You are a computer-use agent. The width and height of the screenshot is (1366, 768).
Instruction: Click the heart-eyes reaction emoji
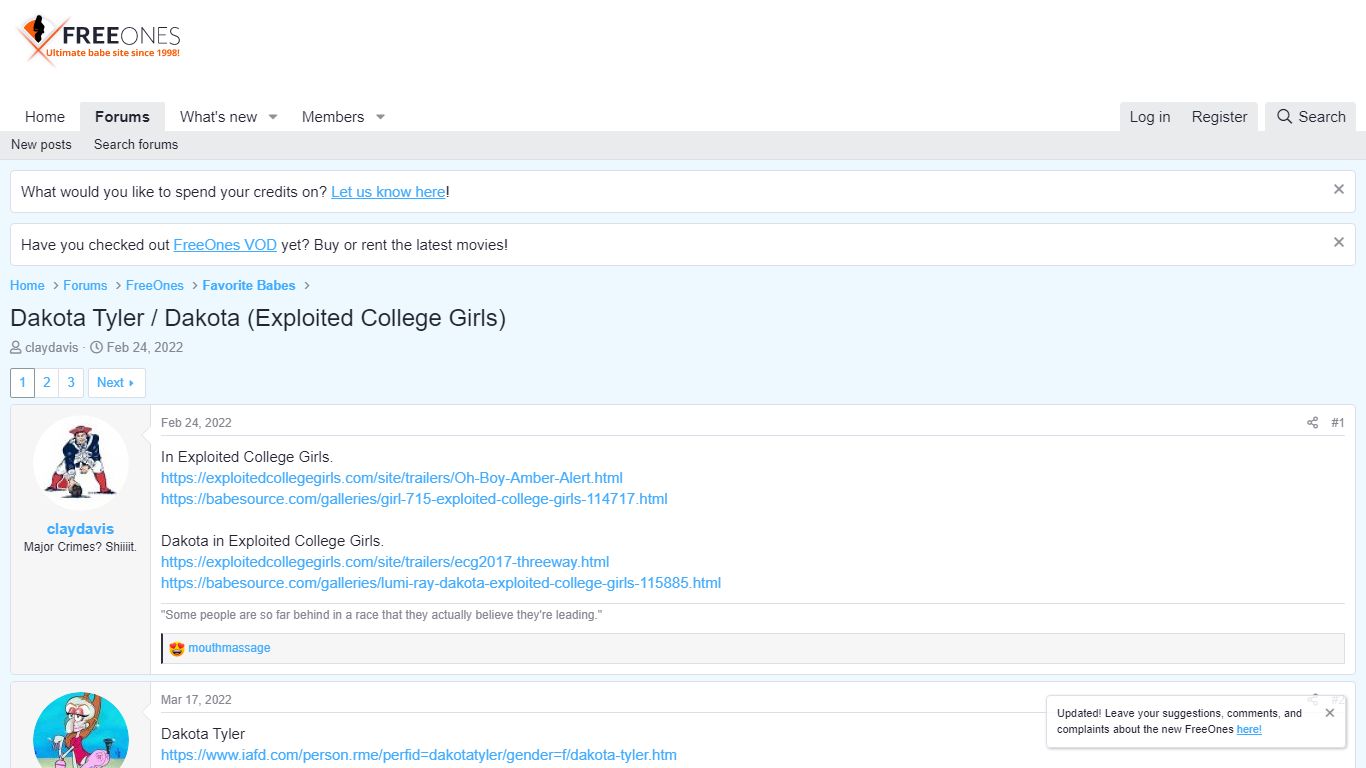coord(177,648)
